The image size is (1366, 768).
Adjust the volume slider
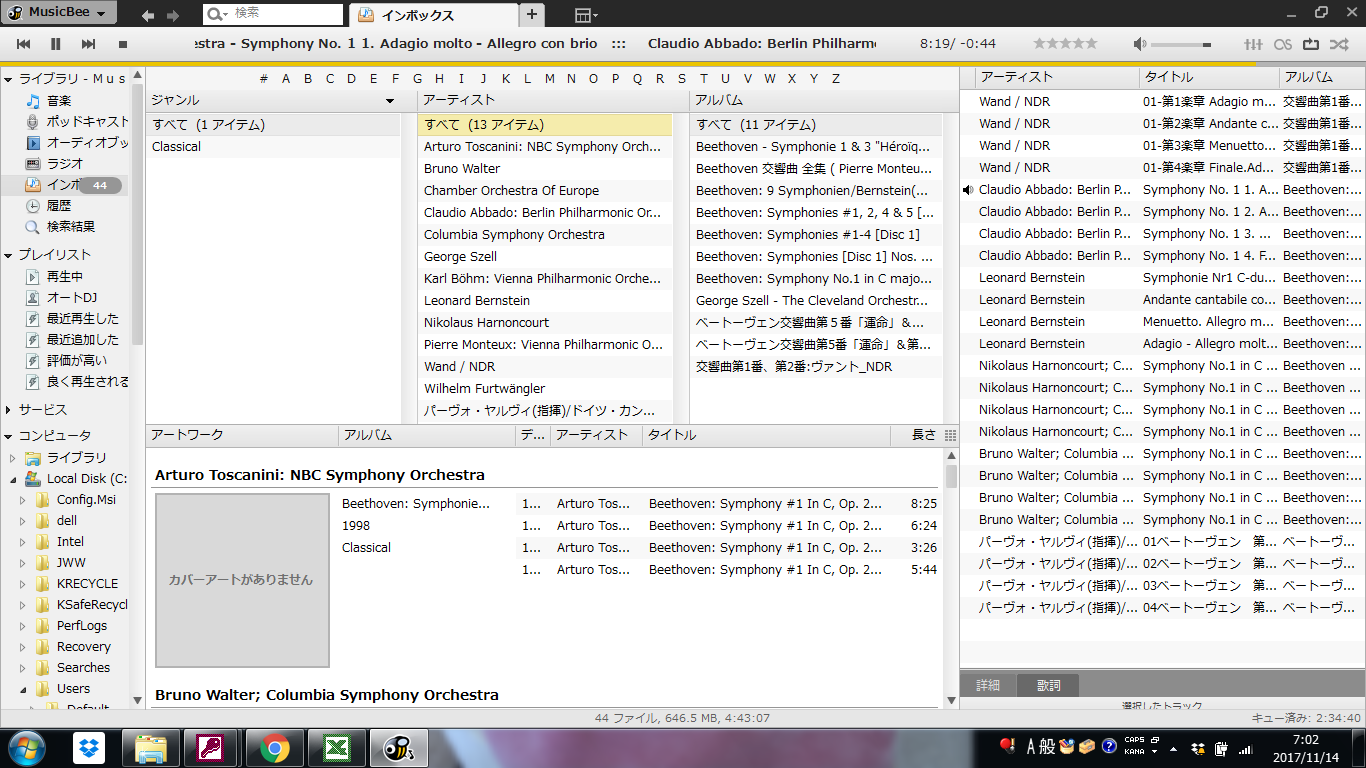(1181, 45)
